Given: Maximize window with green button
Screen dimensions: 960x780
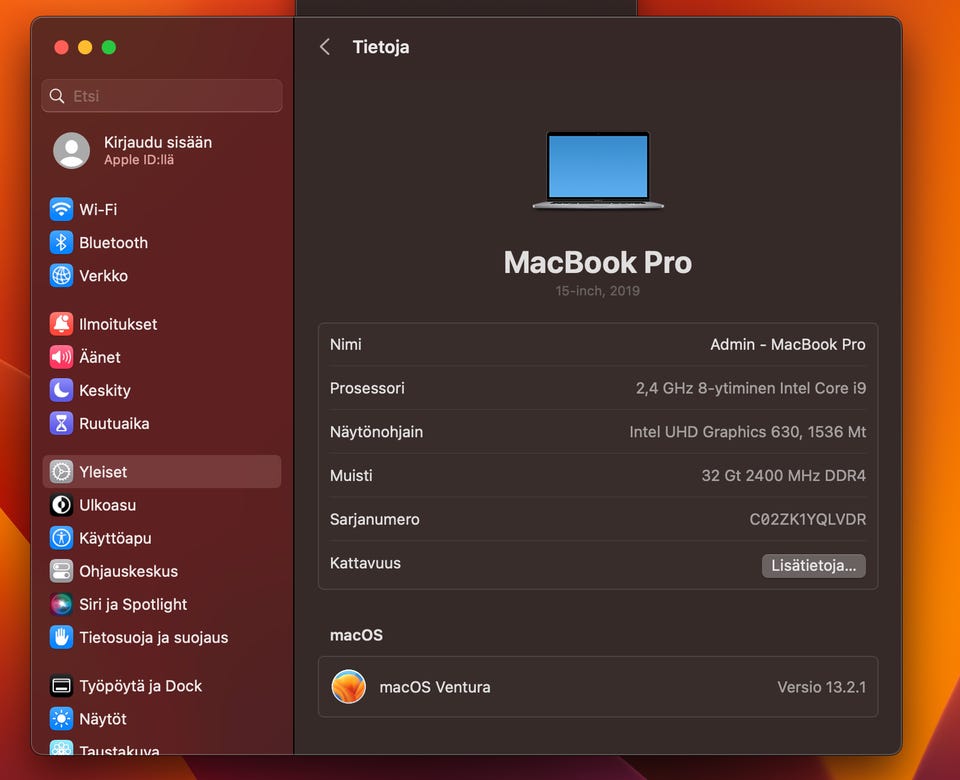Looking at the screenshot, I should [x=109, y=47].
